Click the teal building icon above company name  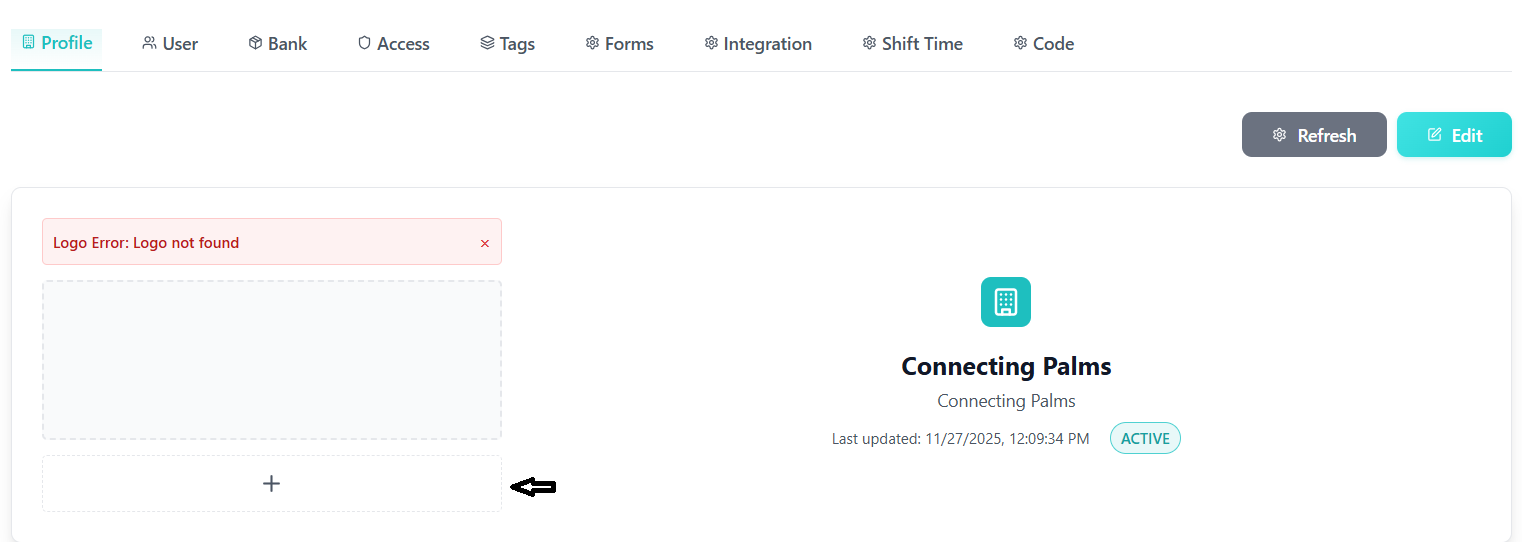(x=1005, y=302)
